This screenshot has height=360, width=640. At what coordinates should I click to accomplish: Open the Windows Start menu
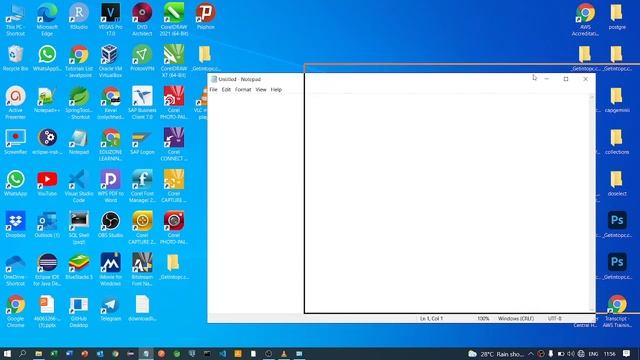pyautogui.click(x=7, y=354)
